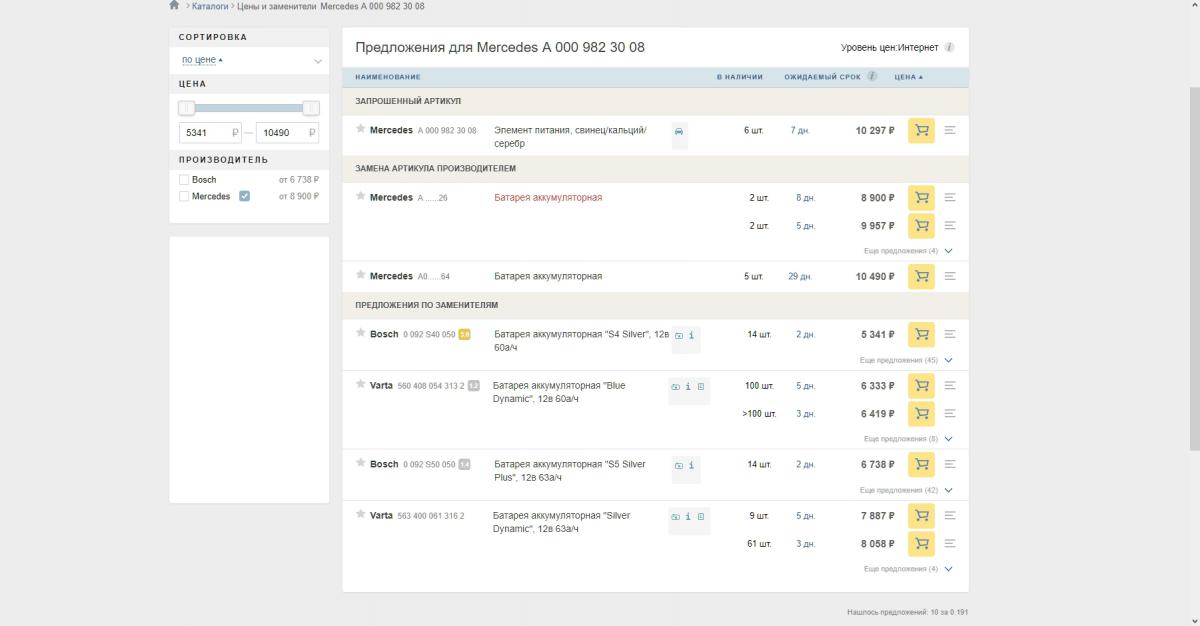Open details menu for 10 297 ₽ offer
The height and width of the screenshot is (626, 1200).
pos(950,131)
